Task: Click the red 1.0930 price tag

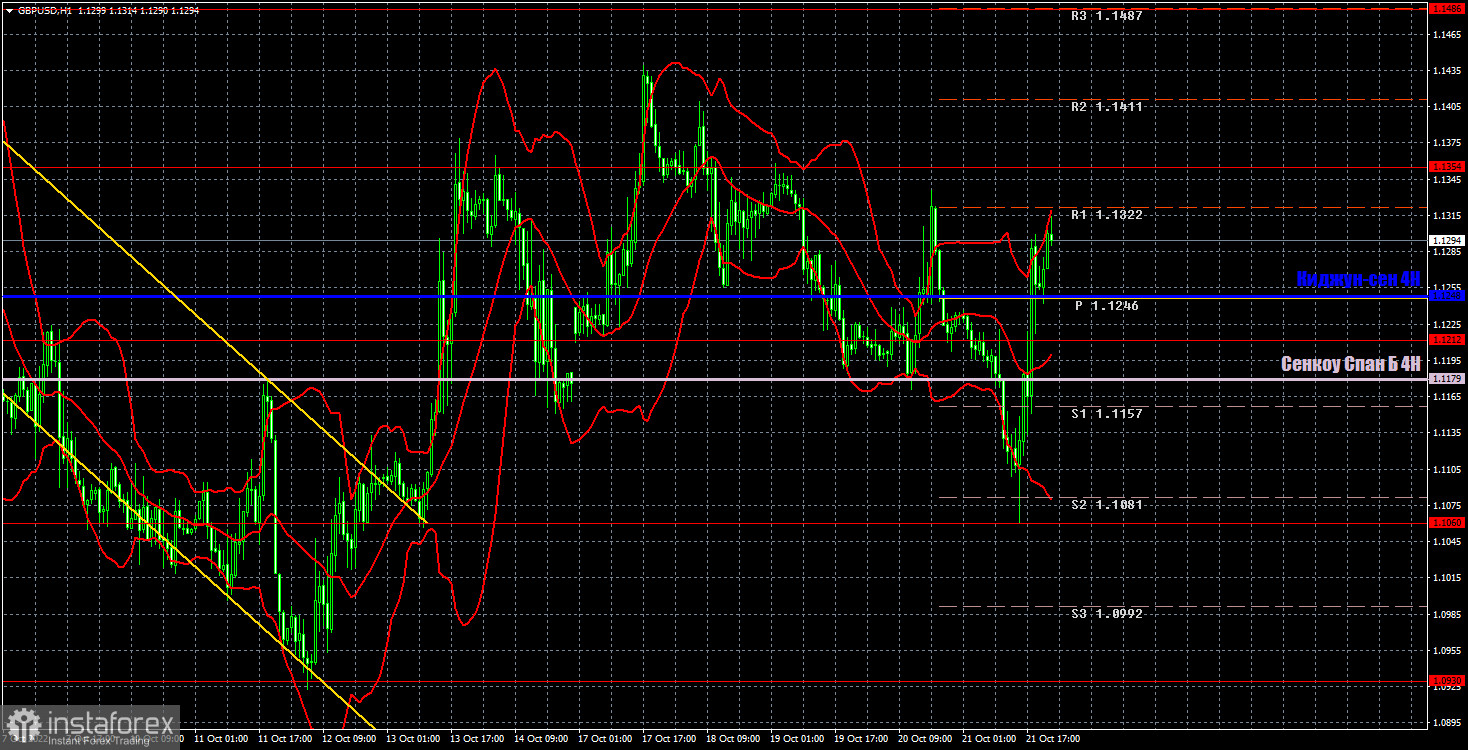Action: click(x=1447, y=680)
